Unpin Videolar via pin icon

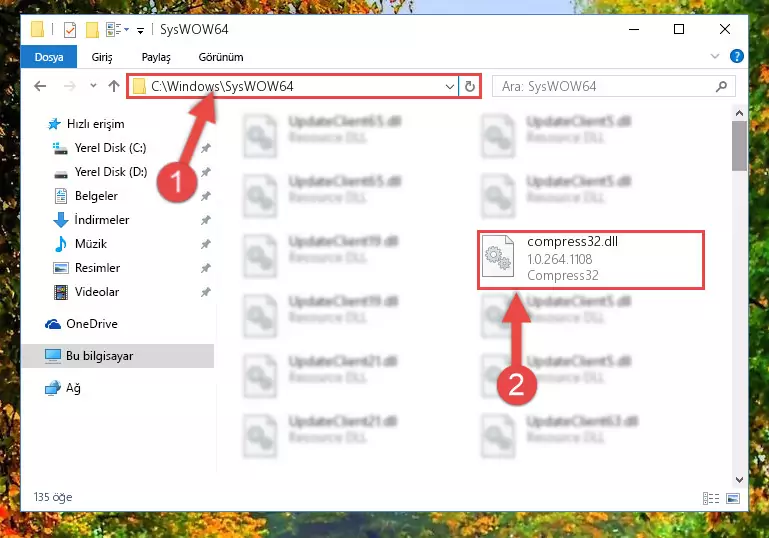coord(205,292)
